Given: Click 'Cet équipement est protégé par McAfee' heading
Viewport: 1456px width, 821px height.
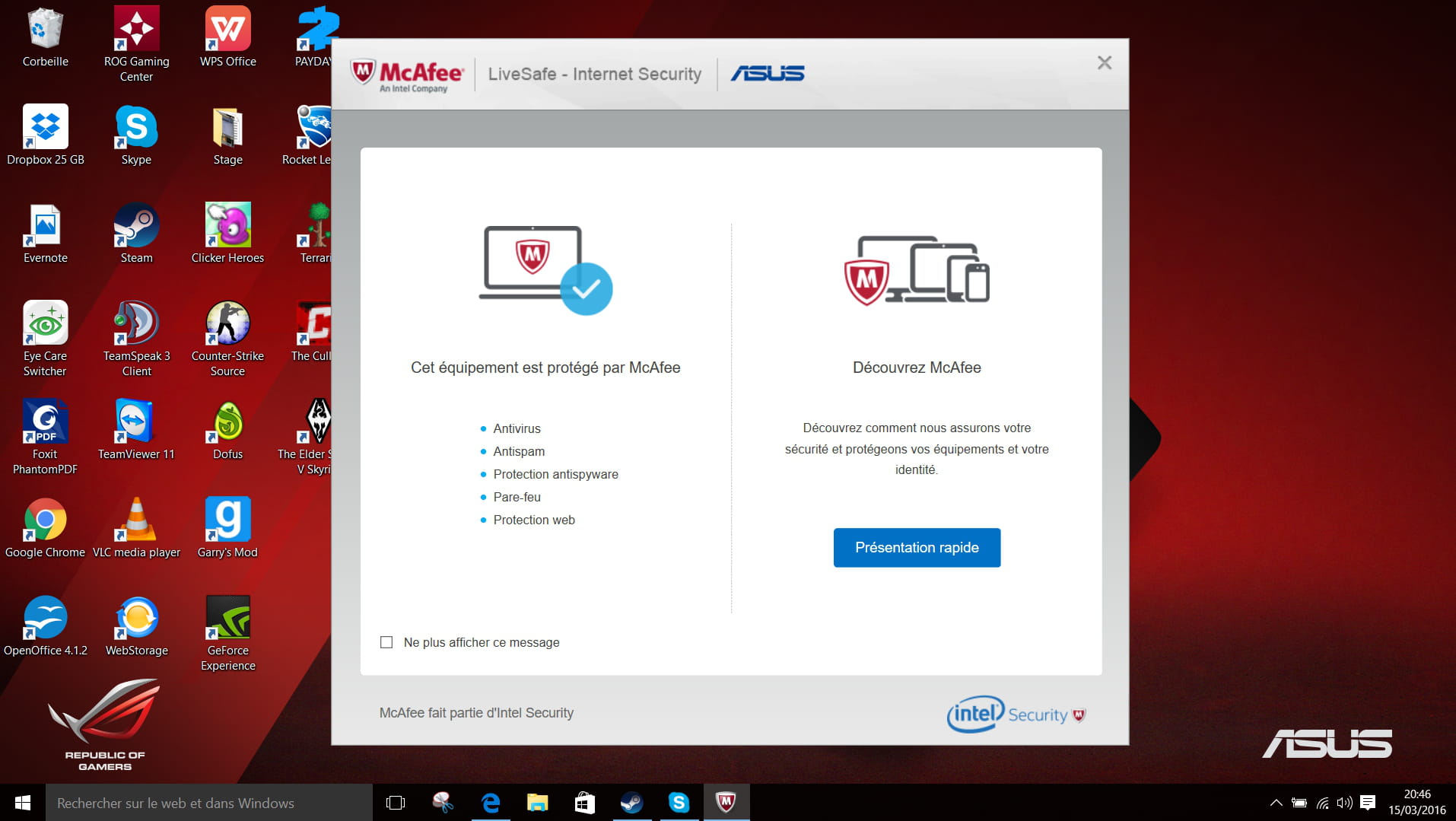Looking at the screenshot, I should coord(545,368).
